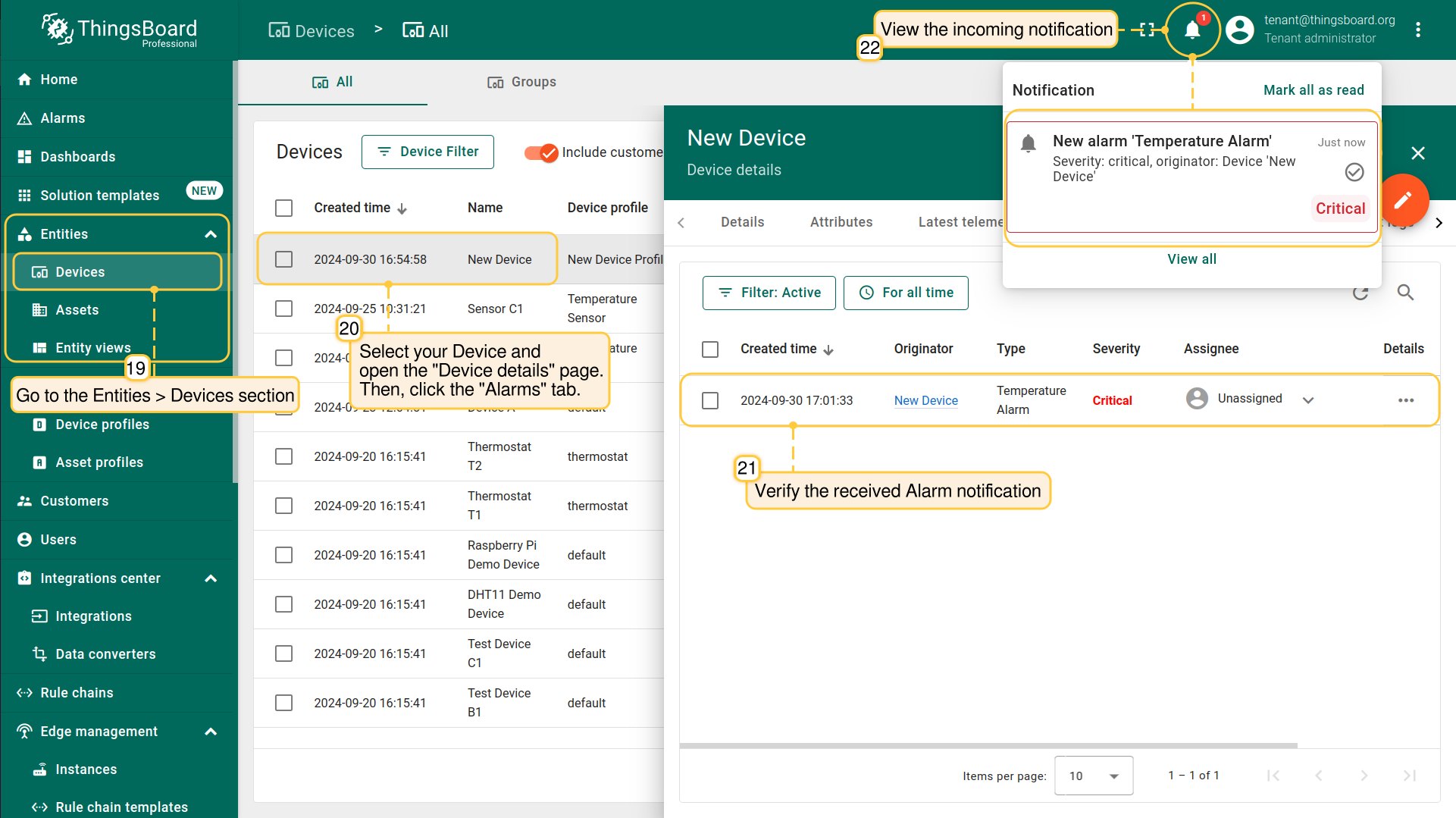Click the search icon in alarms table
The height and width of the screenshot is (818, 1456).
tap(1405, 293)
